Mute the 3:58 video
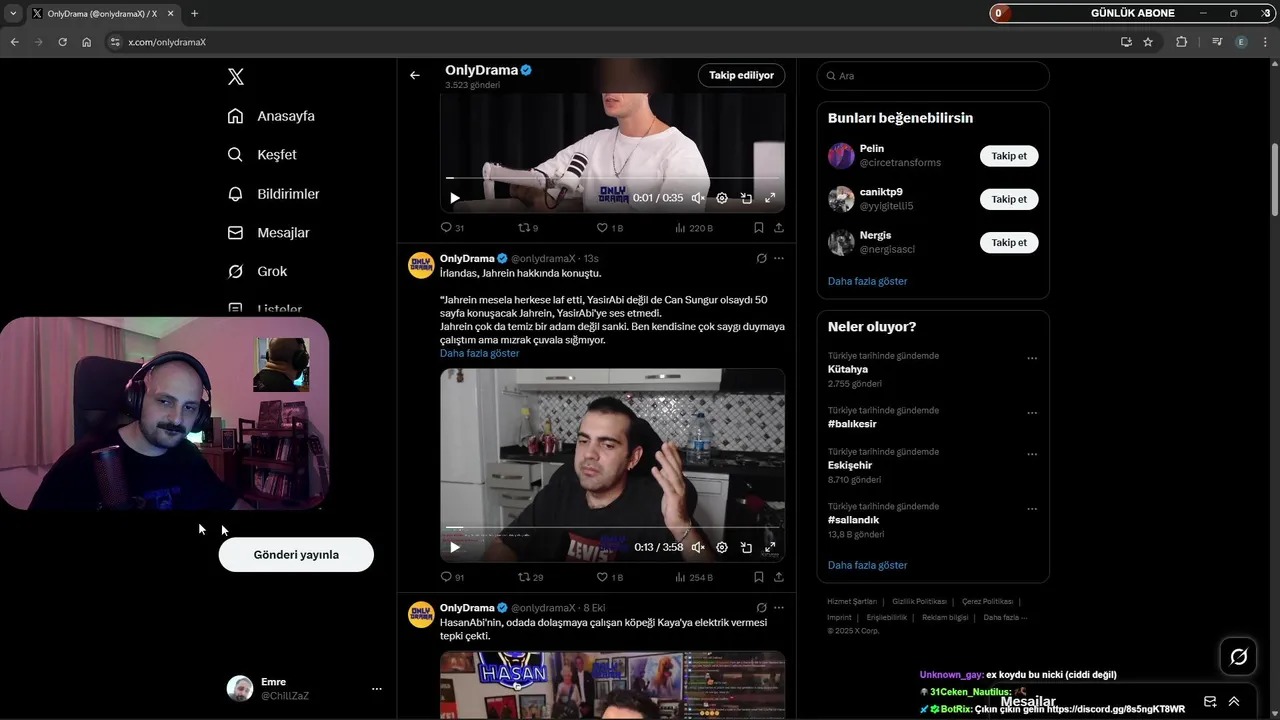 698,547
